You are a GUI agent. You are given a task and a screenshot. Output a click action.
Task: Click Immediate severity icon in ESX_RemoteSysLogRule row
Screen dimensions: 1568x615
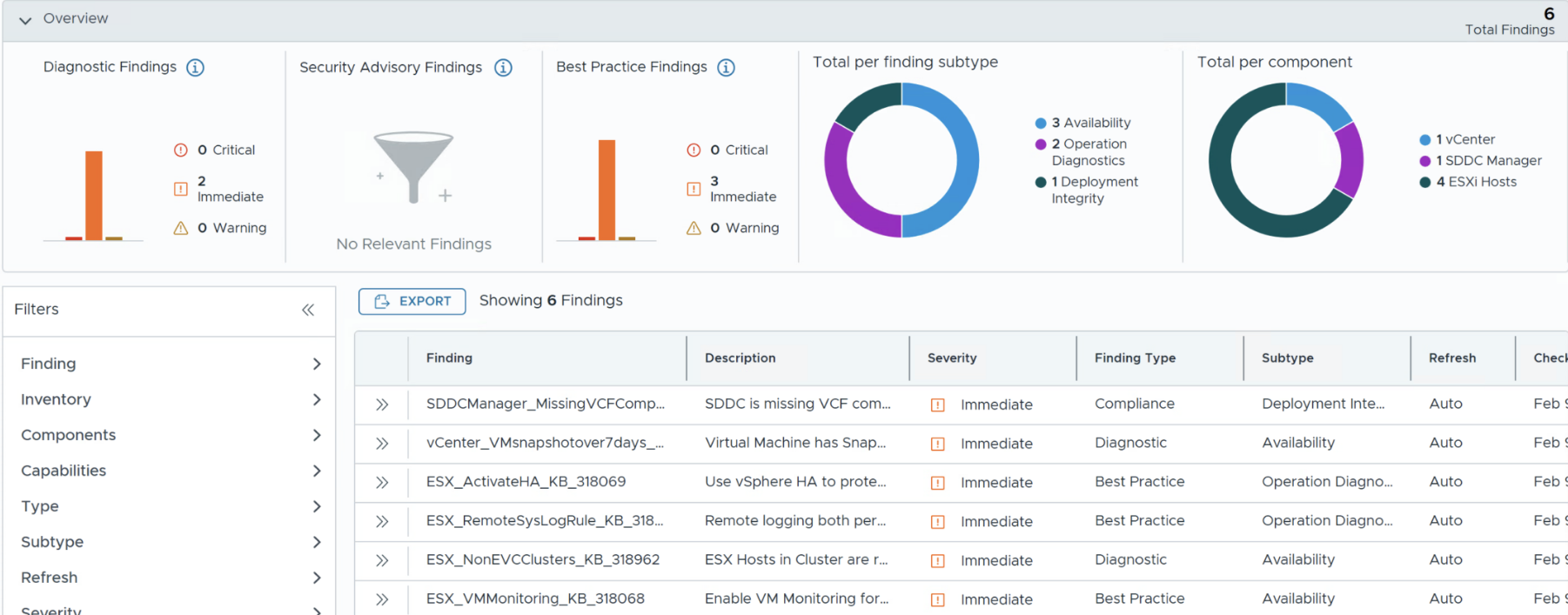[938, 522]
